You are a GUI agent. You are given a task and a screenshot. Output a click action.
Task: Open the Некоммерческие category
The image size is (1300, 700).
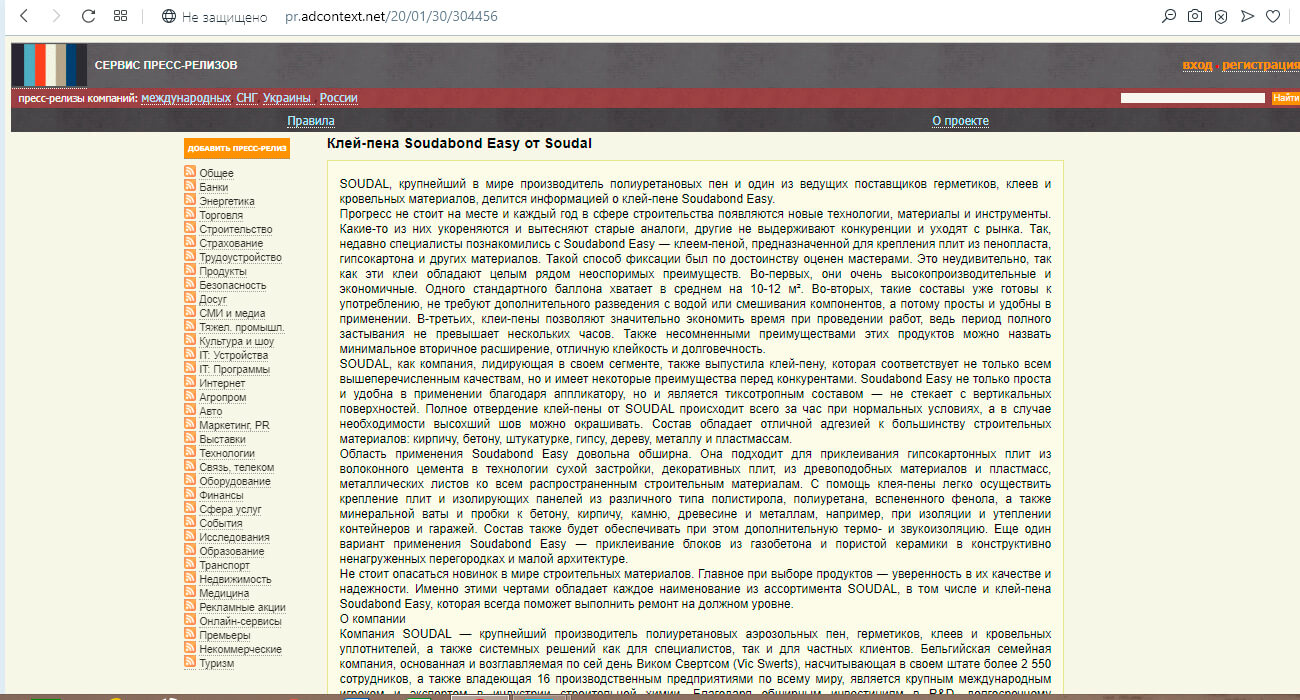tap(240, 649)
